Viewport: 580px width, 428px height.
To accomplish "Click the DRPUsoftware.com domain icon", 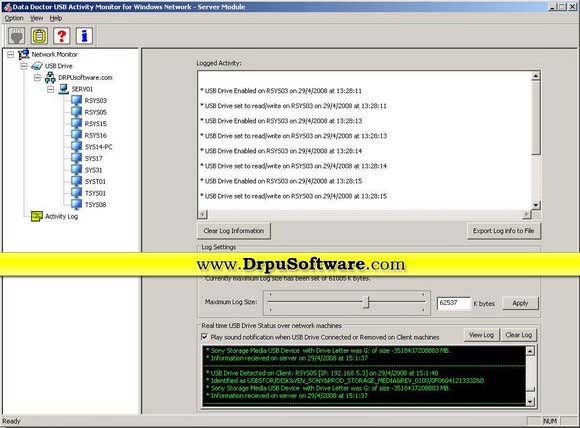I will 50,78.
